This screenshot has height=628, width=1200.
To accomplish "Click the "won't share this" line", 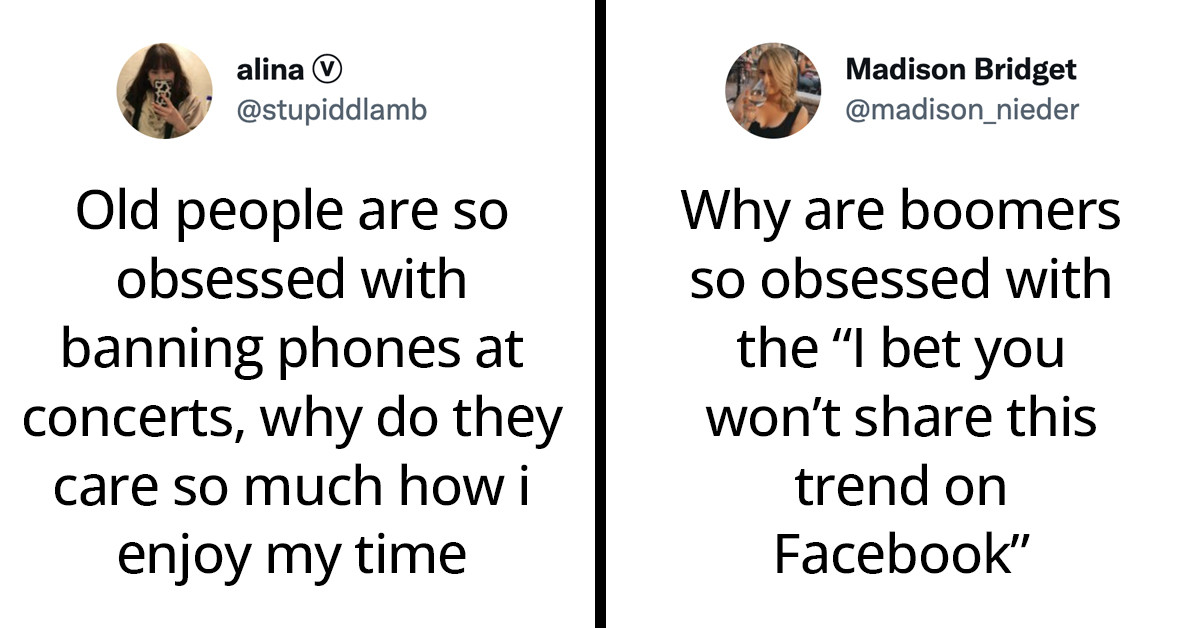I will click(901, 419).
